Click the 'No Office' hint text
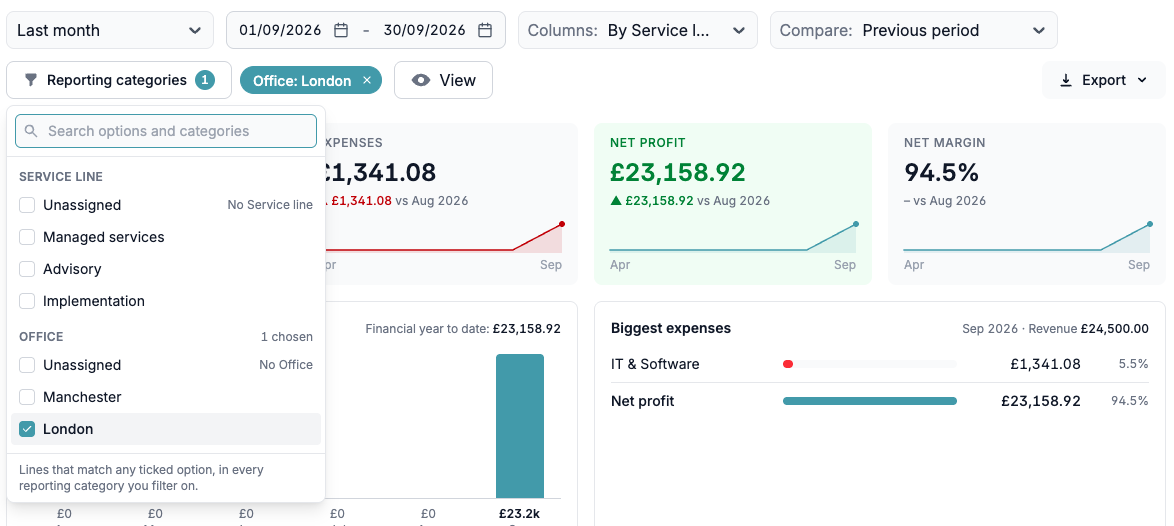 coord(286,365)
